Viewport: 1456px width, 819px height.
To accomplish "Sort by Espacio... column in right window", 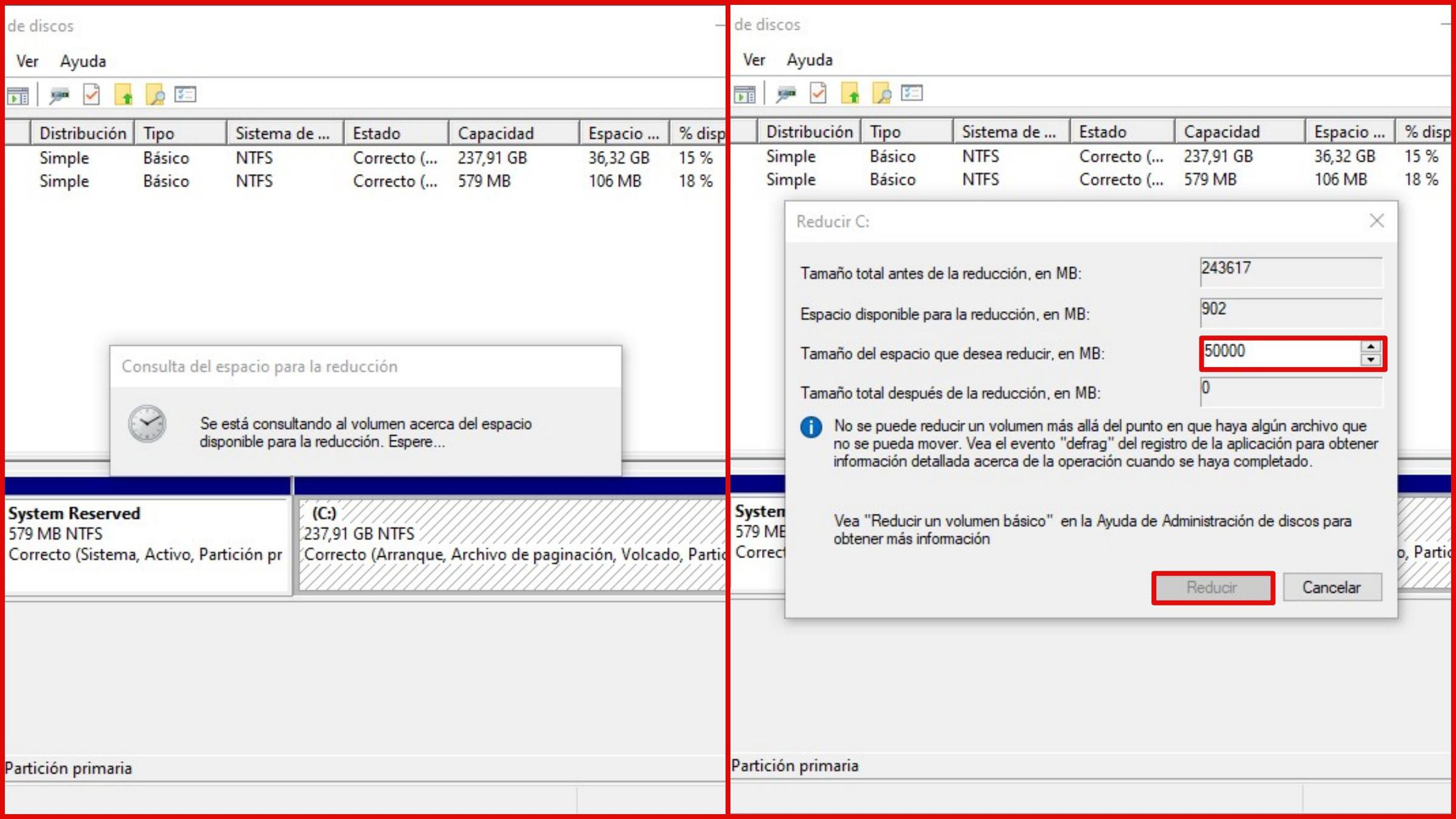I will (1351, 132).
